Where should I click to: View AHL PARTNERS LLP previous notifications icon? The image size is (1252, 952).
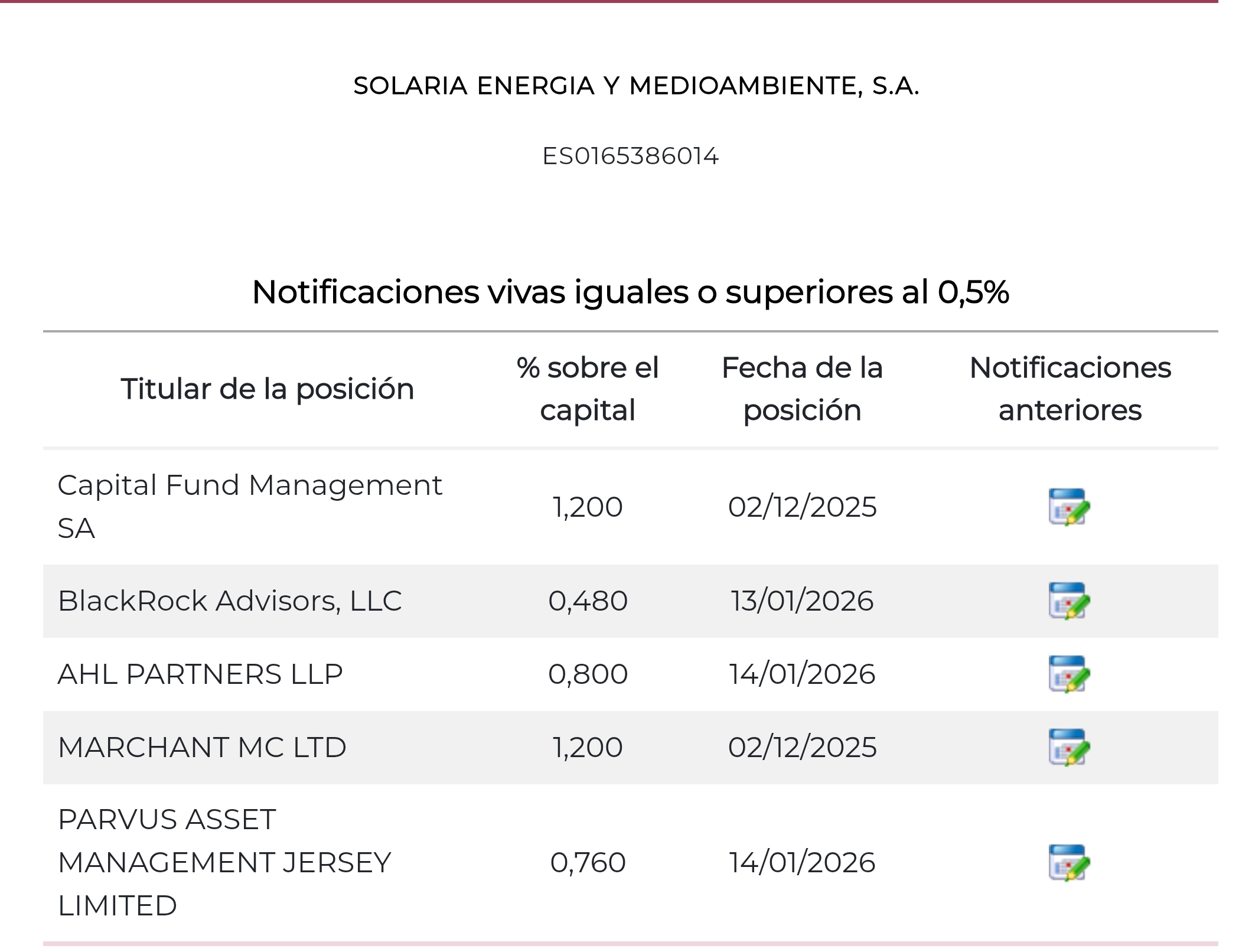coord(1069,674)
